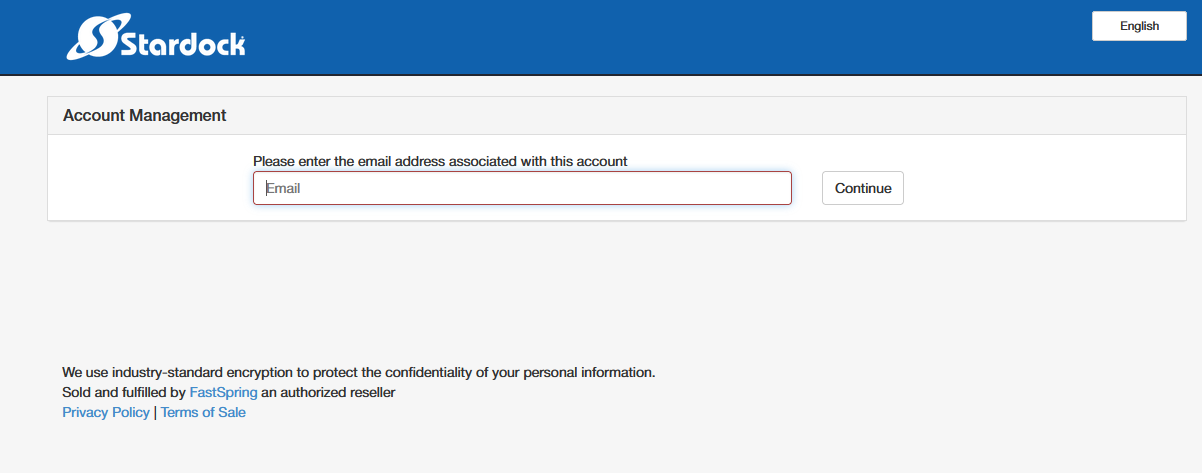Click the industry-standard encryption notice text
This screenshot has width=1202, height=473.
tap(359, 372)
